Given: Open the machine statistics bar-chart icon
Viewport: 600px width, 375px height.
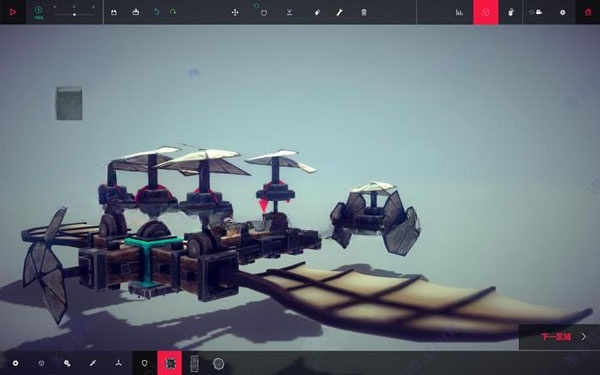Looking at the screenshot, I should pos(459,12).
